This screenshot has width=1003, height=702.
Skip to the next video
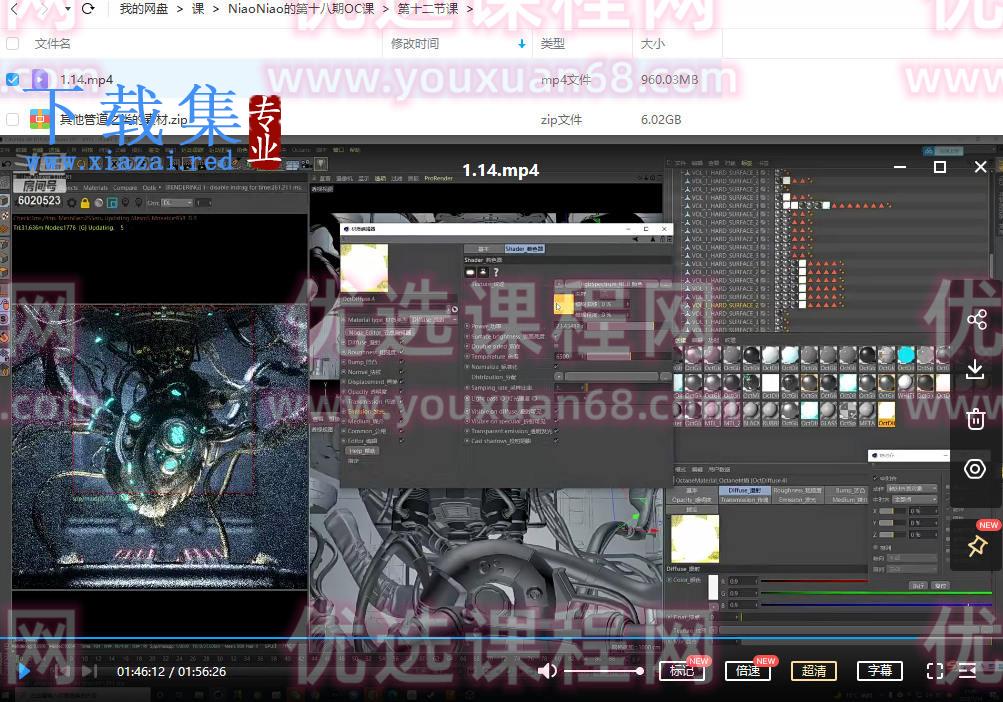point(90,671)
